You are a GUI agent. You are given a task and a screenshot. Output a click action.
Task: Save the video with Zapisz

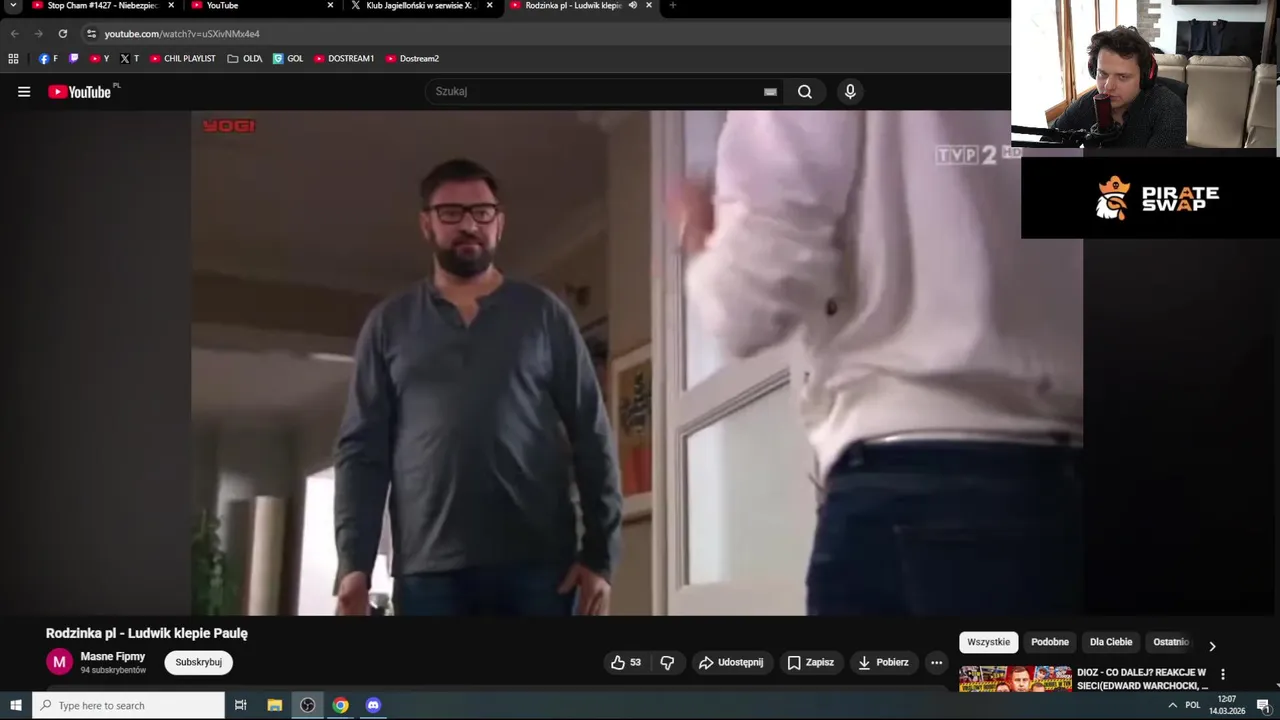810,662
